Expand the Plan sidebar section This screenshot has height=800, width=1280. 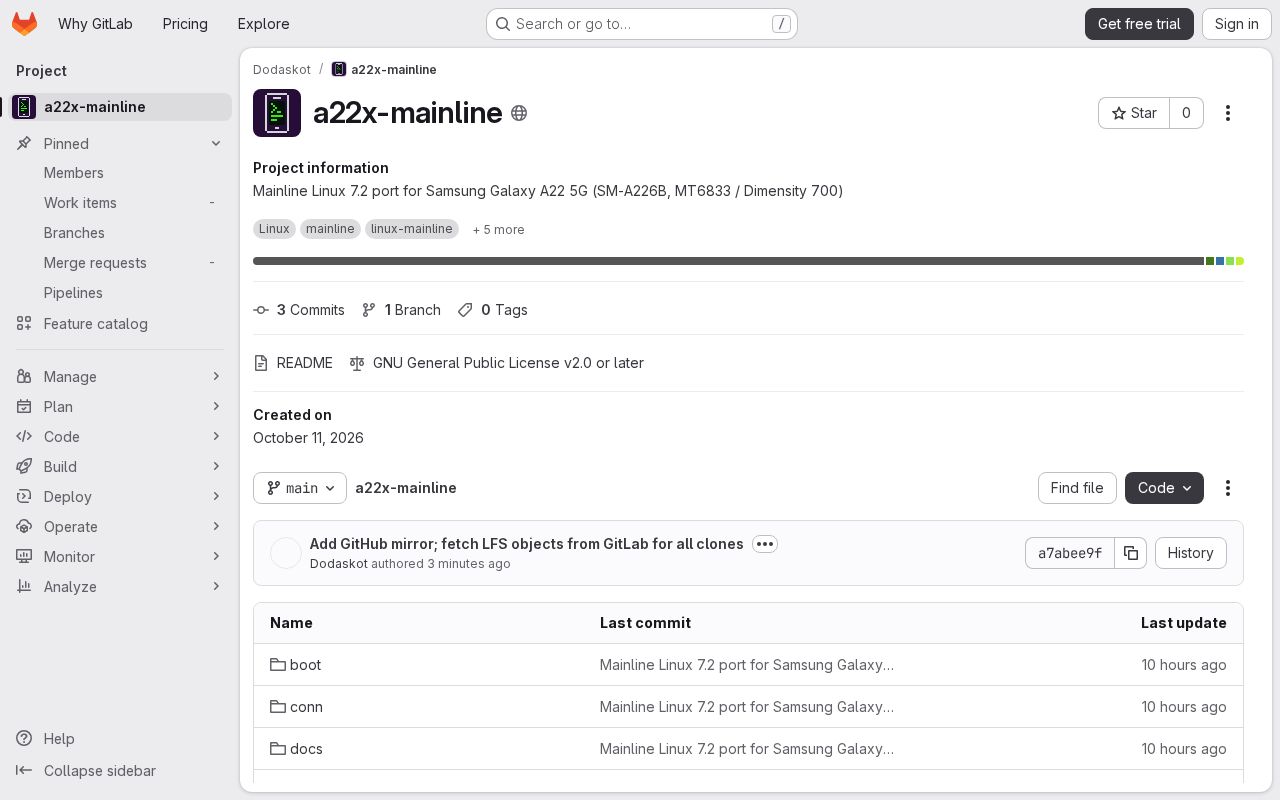120,407
